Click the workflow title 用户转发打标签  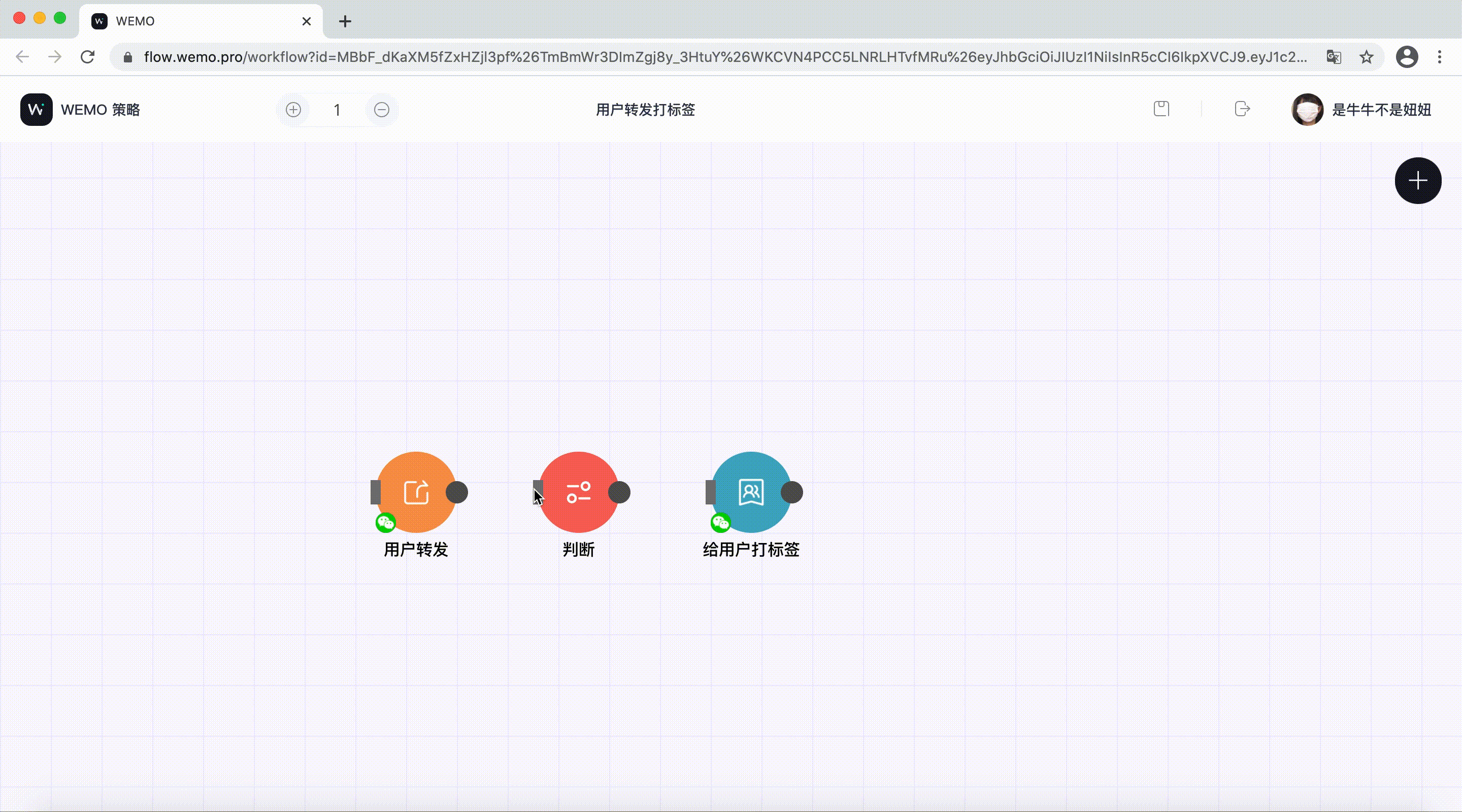(645, 110)
